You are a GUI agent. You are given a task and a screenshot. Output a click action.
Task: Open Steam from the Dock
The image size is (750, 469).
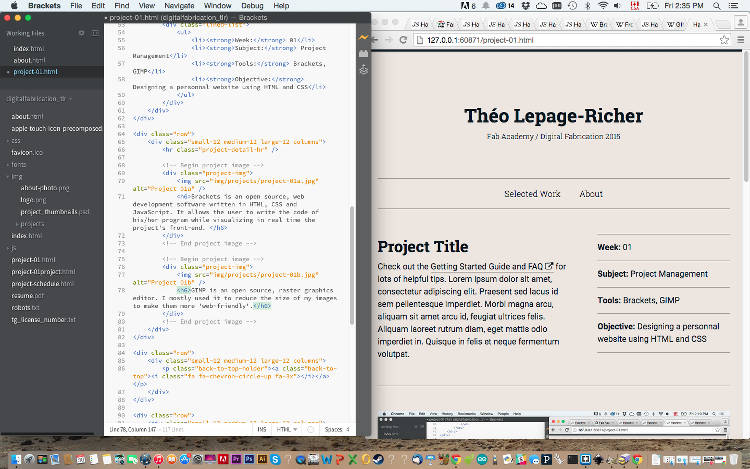[378, 459]
